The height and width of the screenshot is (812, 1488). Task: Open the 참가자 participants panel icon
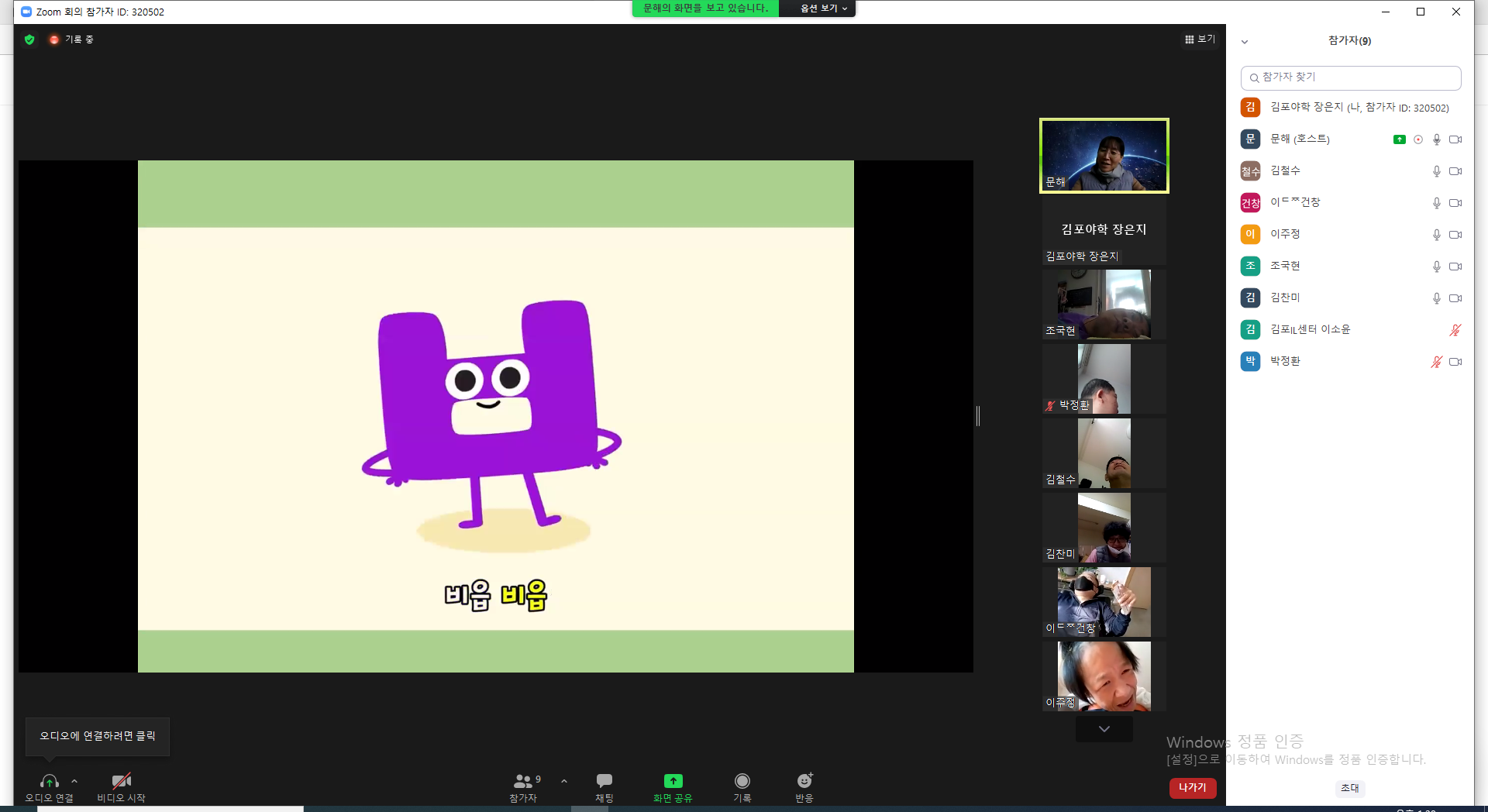(x=523, y=781)
